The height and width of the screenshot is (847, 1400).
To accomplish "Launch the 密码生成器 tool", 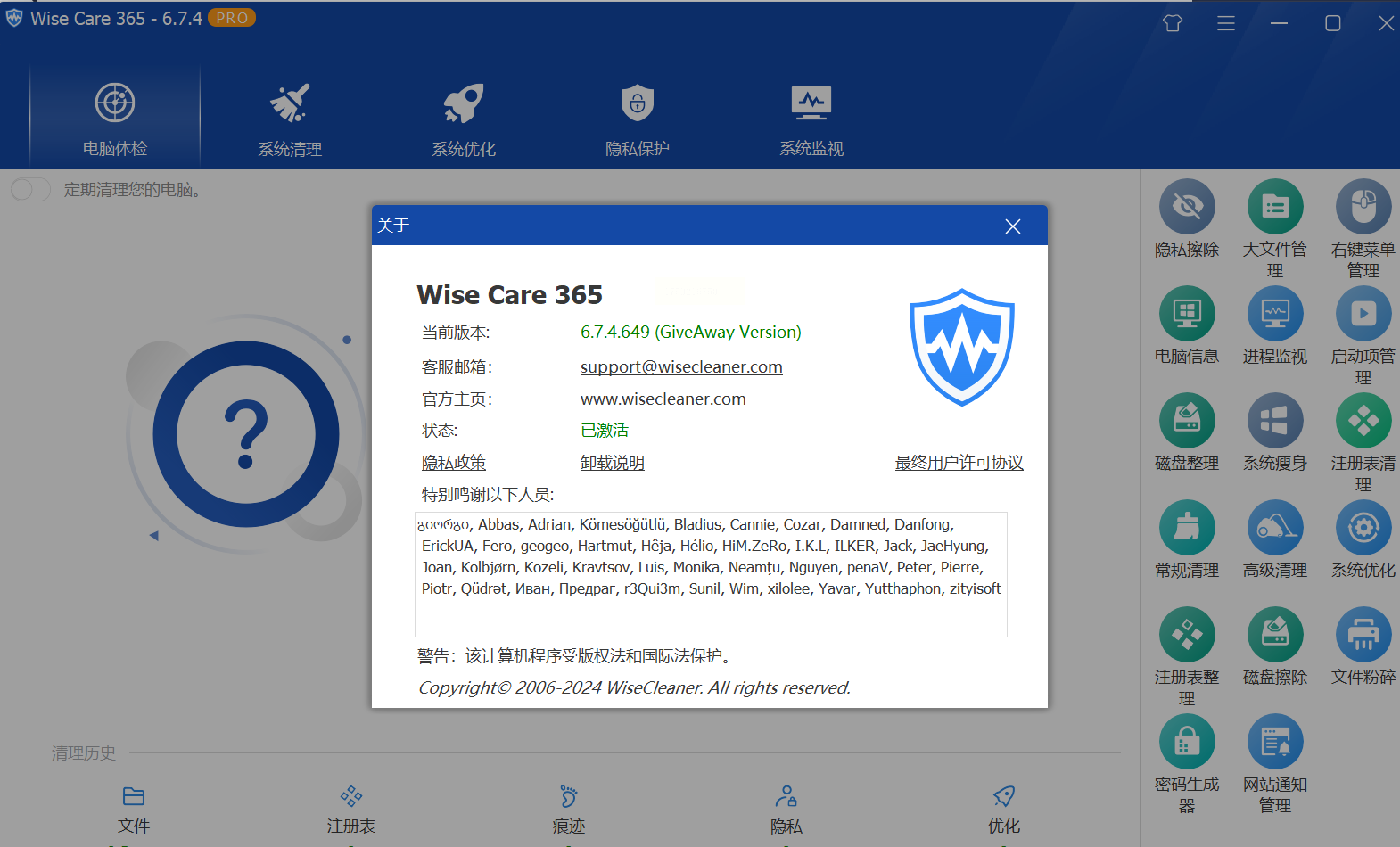I will pyautogui.click(x=1187, y=764).
